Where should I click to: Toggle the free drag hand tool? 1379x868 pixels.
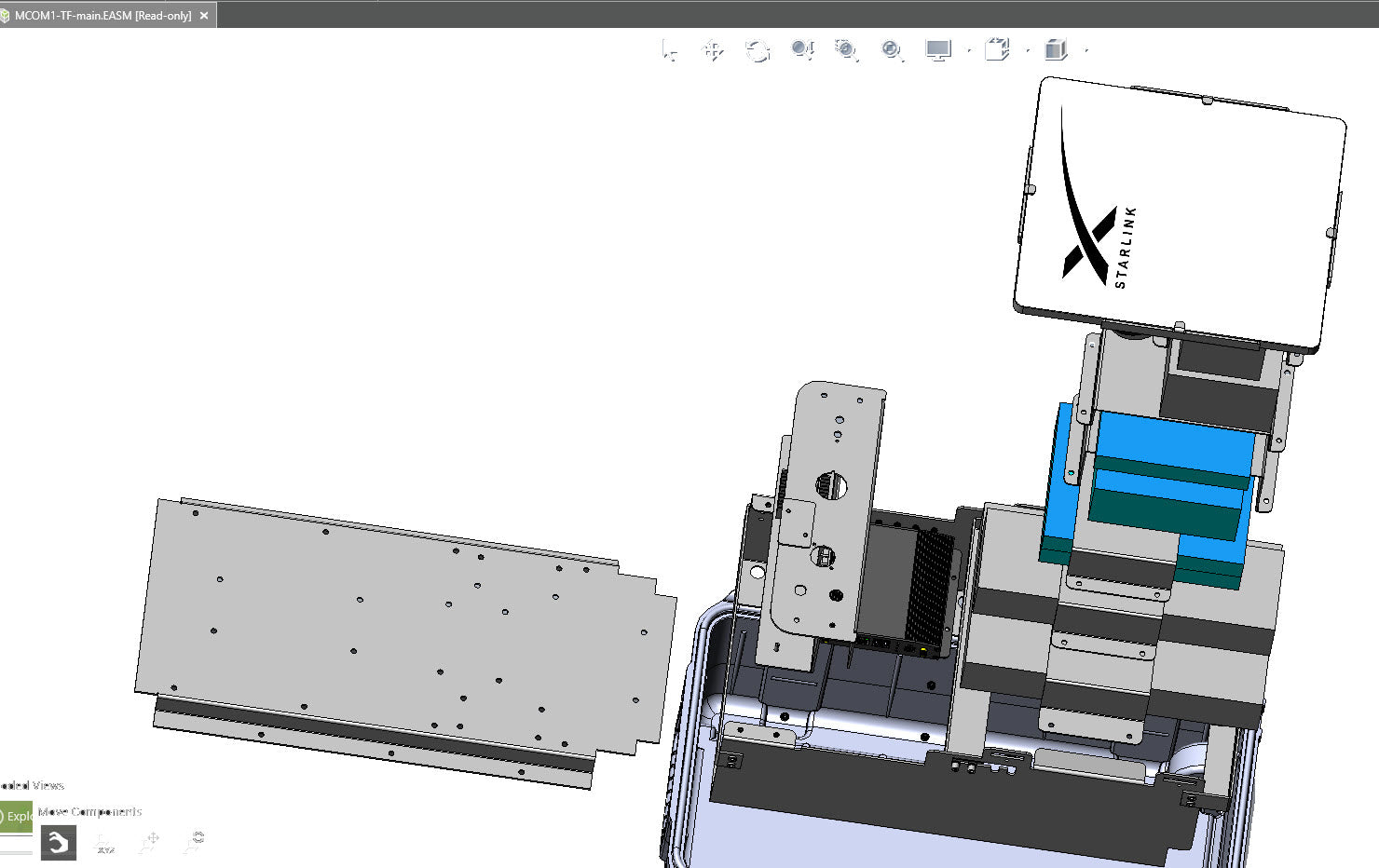point(59,843)
